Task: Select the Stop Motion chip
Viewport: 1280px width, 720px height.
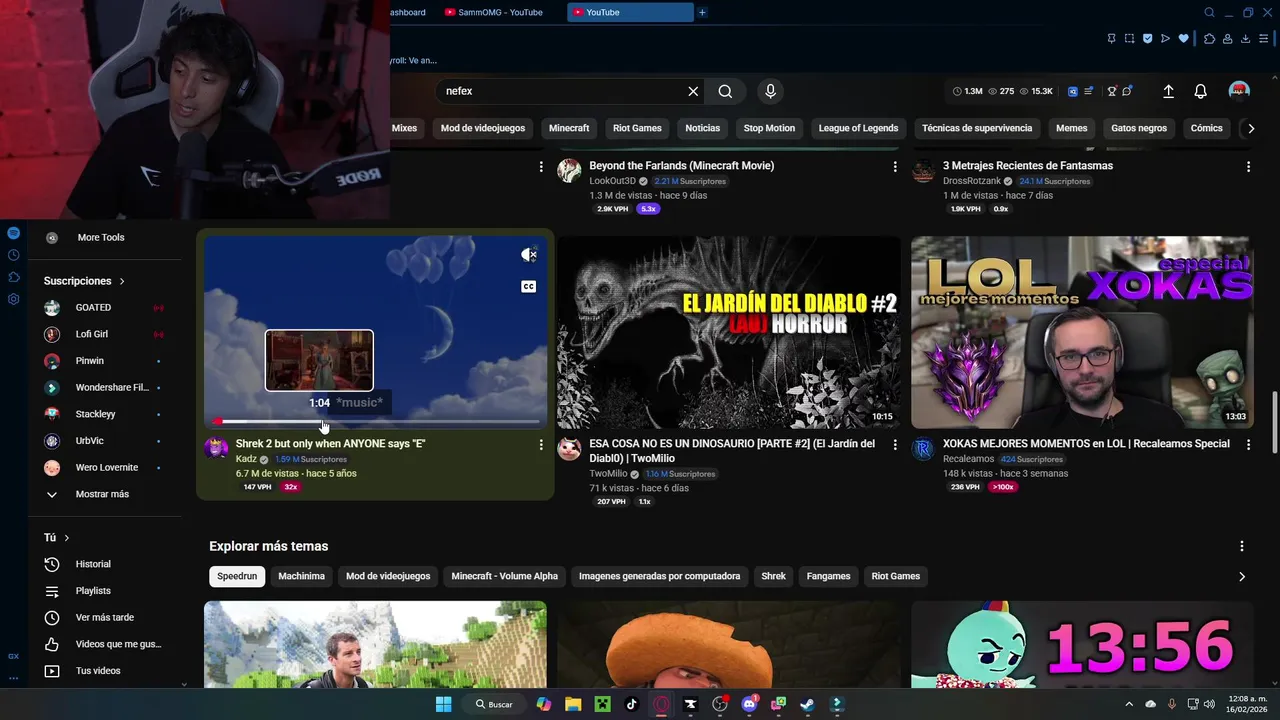Action: pyautogui.click(x=769, y=128)
